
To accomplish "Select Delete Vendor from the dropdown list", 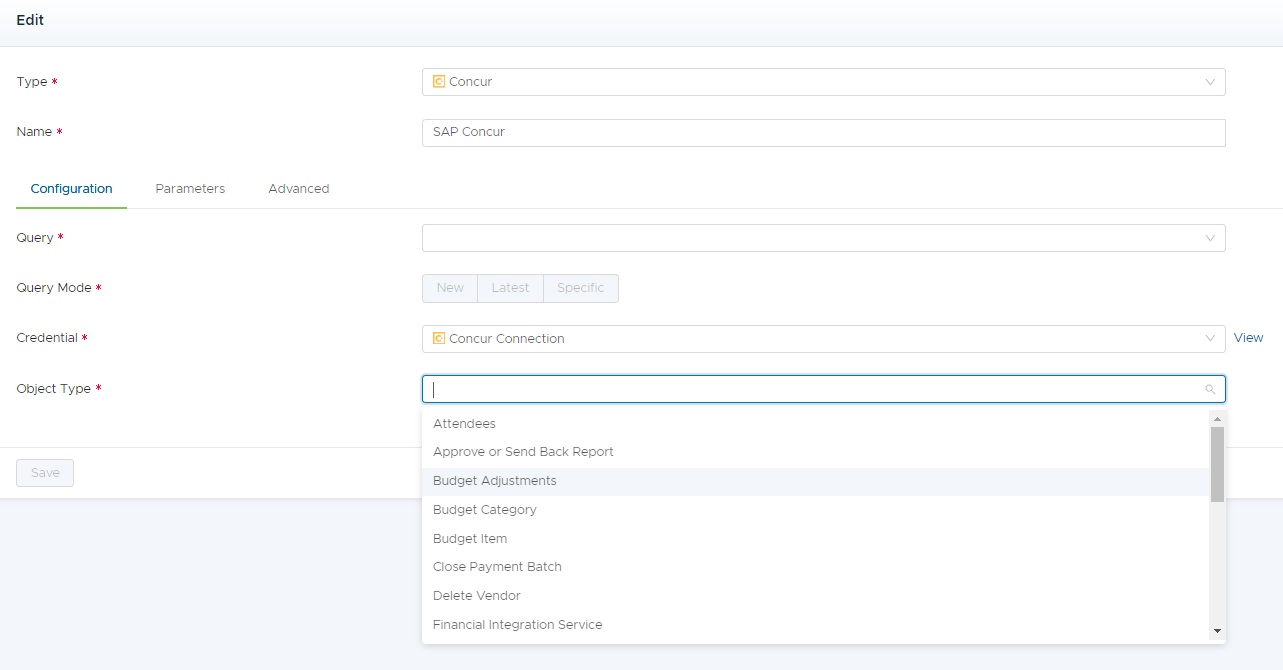I will pyautogui.click(x=476, y=595).
